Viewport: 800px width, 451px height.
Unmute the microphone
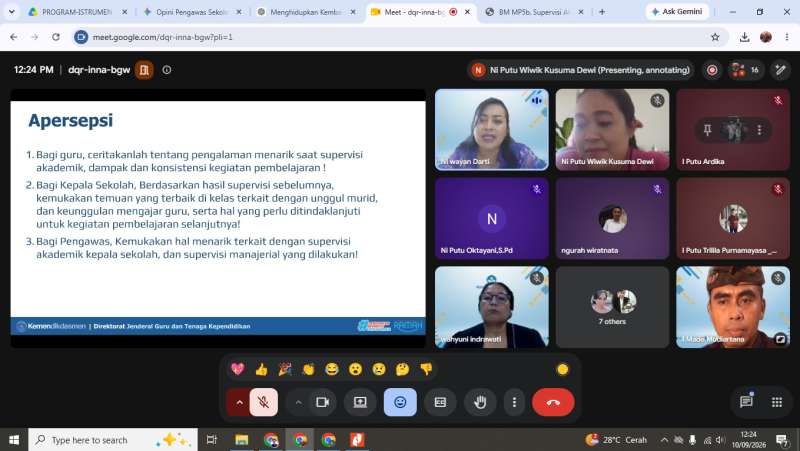[x=264, y=402]
